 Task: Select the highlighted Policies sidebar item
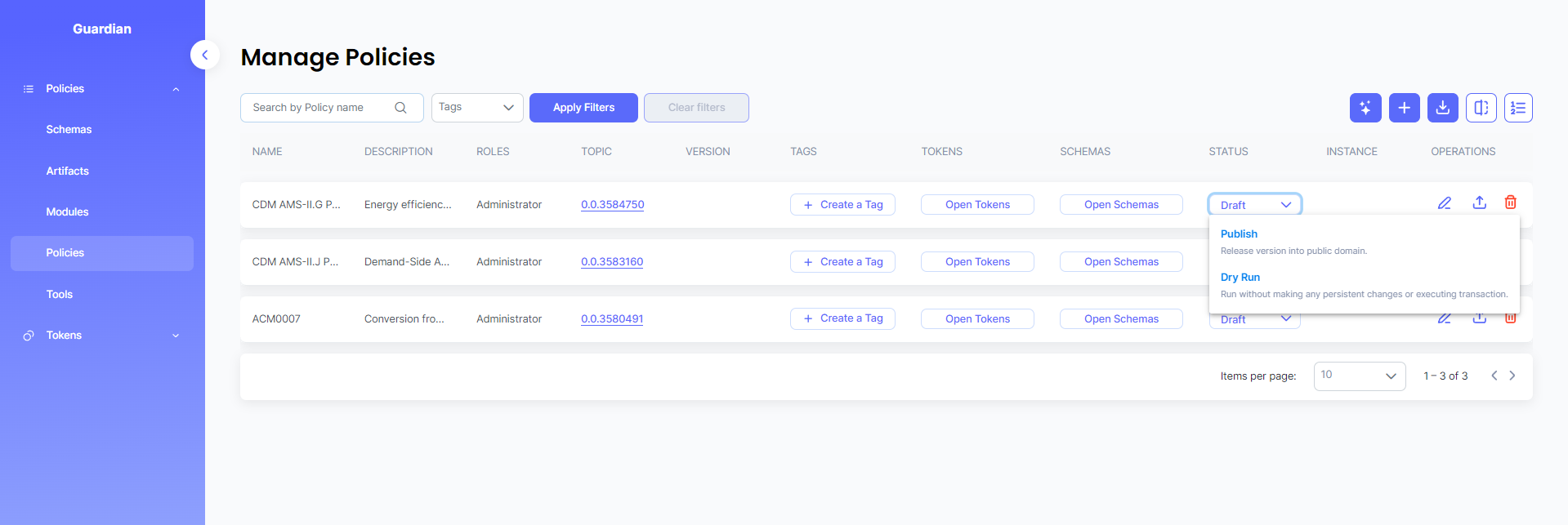tap(102, 253)
